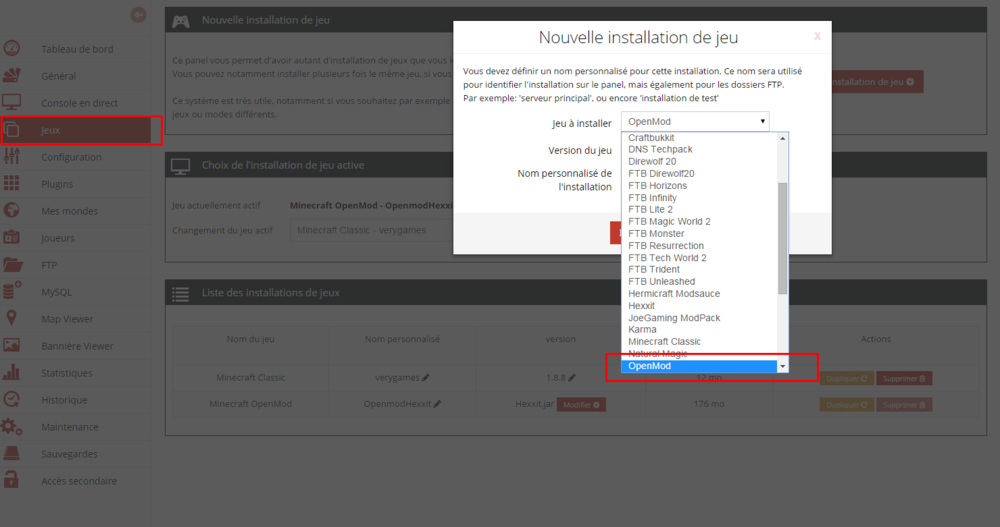Edit version 1.8.8 pencil icon

[x=572, y=378]
